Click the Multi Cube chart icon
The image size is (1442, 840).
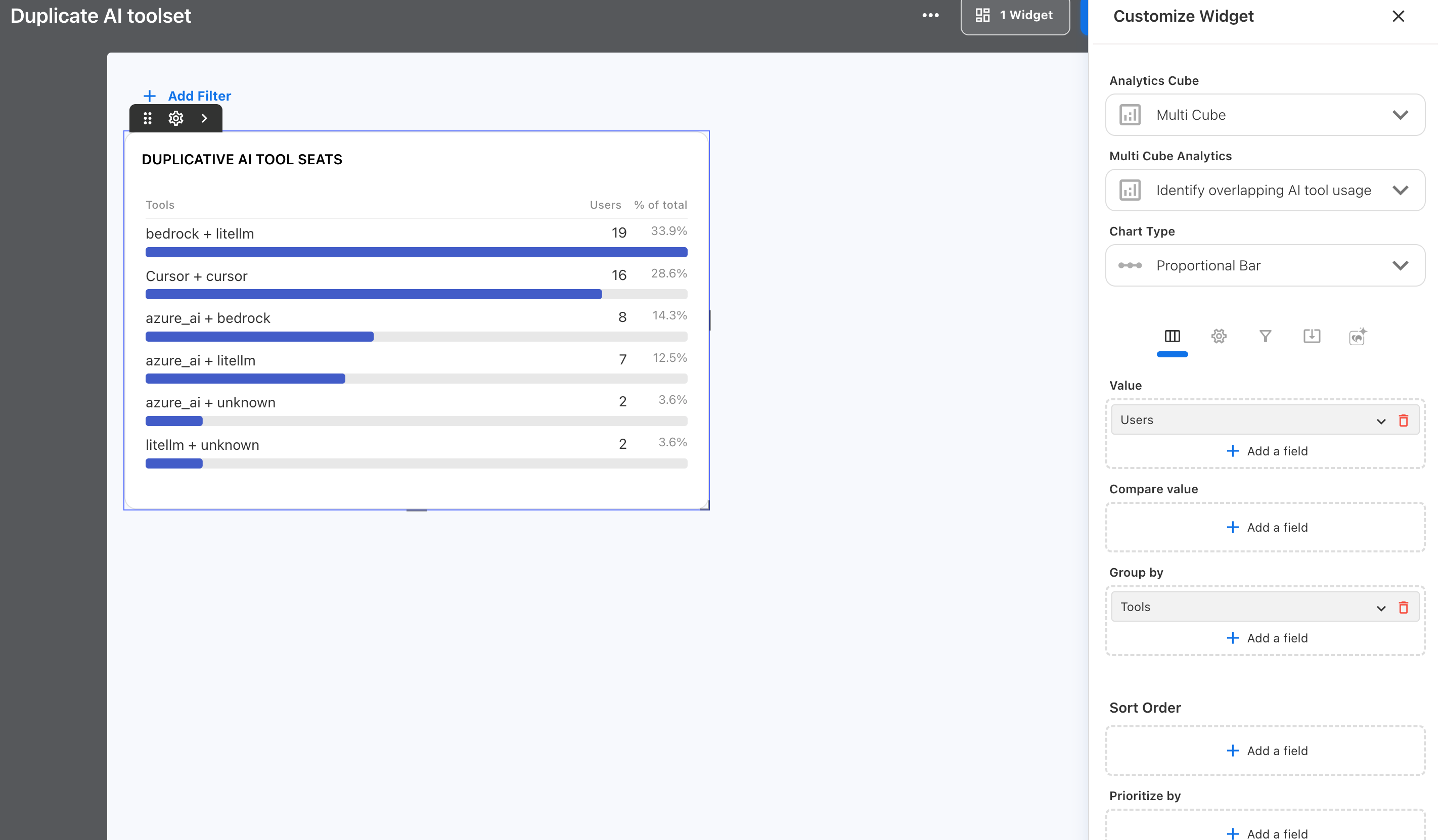coord(1130,115)
